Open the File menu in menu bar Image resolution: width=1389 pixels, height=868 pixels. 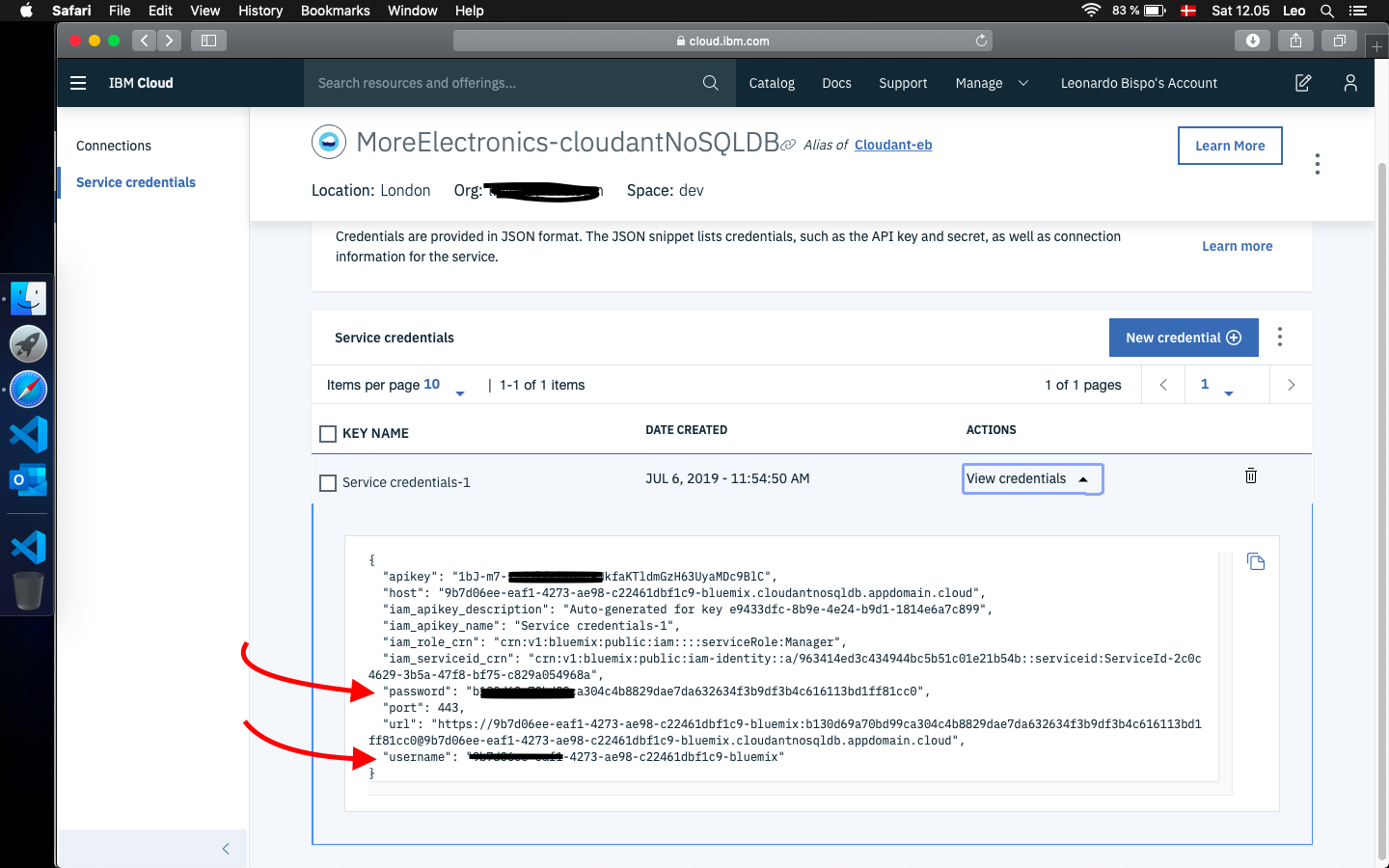coord(120,11)
